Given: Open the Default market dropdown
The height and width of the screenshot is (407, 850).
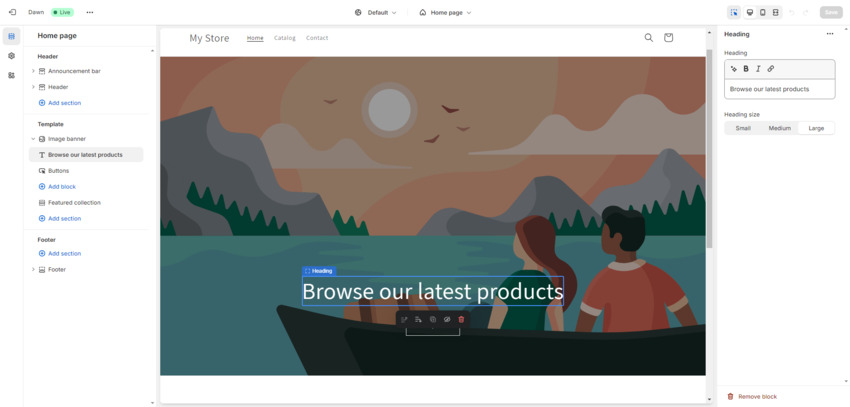Looking at the screenshot, I should [x=376, y=12].
